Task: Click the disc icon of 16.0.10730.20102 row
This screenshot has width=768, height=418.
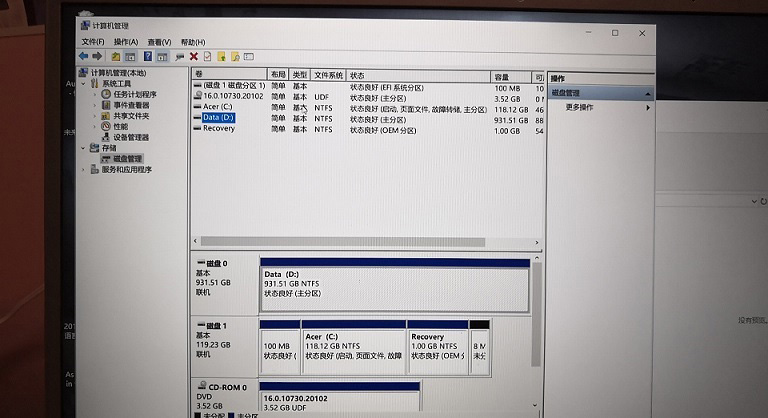Action: point(197,96)
